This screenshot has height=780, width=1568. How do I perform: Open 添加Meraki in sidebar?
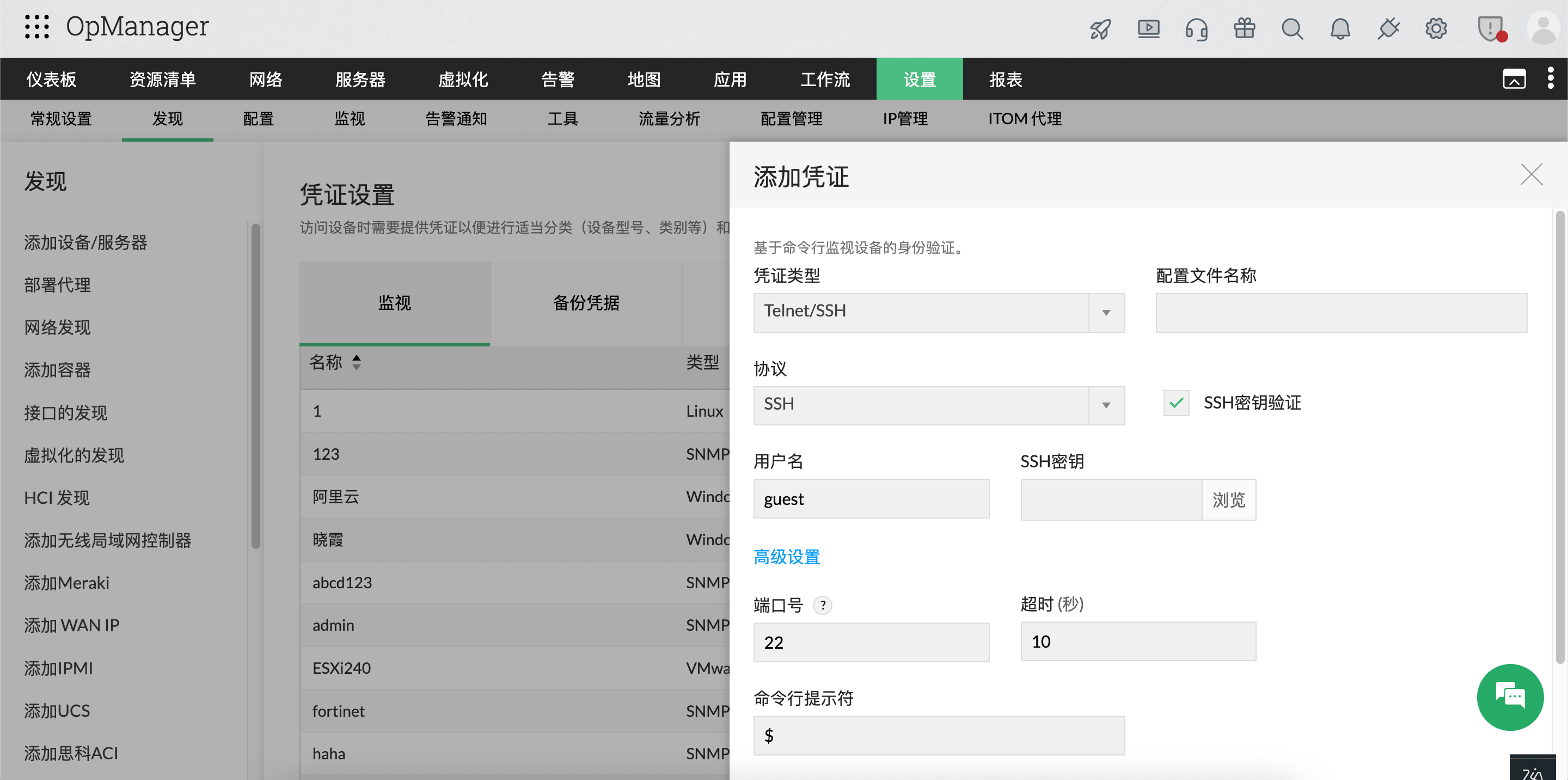66,583
